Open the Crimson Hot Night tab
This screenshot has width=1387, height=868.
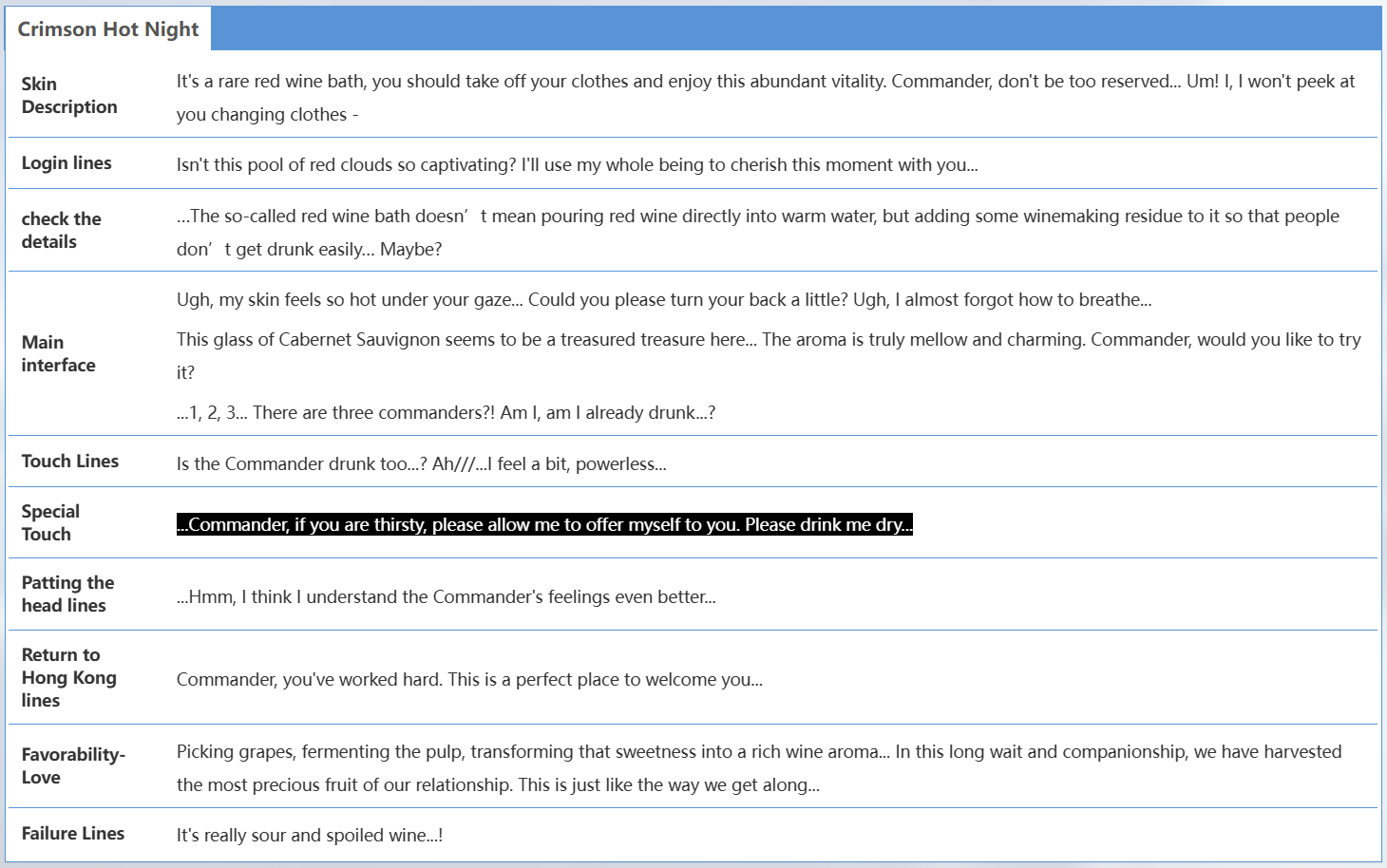click(x=107, y=29)
